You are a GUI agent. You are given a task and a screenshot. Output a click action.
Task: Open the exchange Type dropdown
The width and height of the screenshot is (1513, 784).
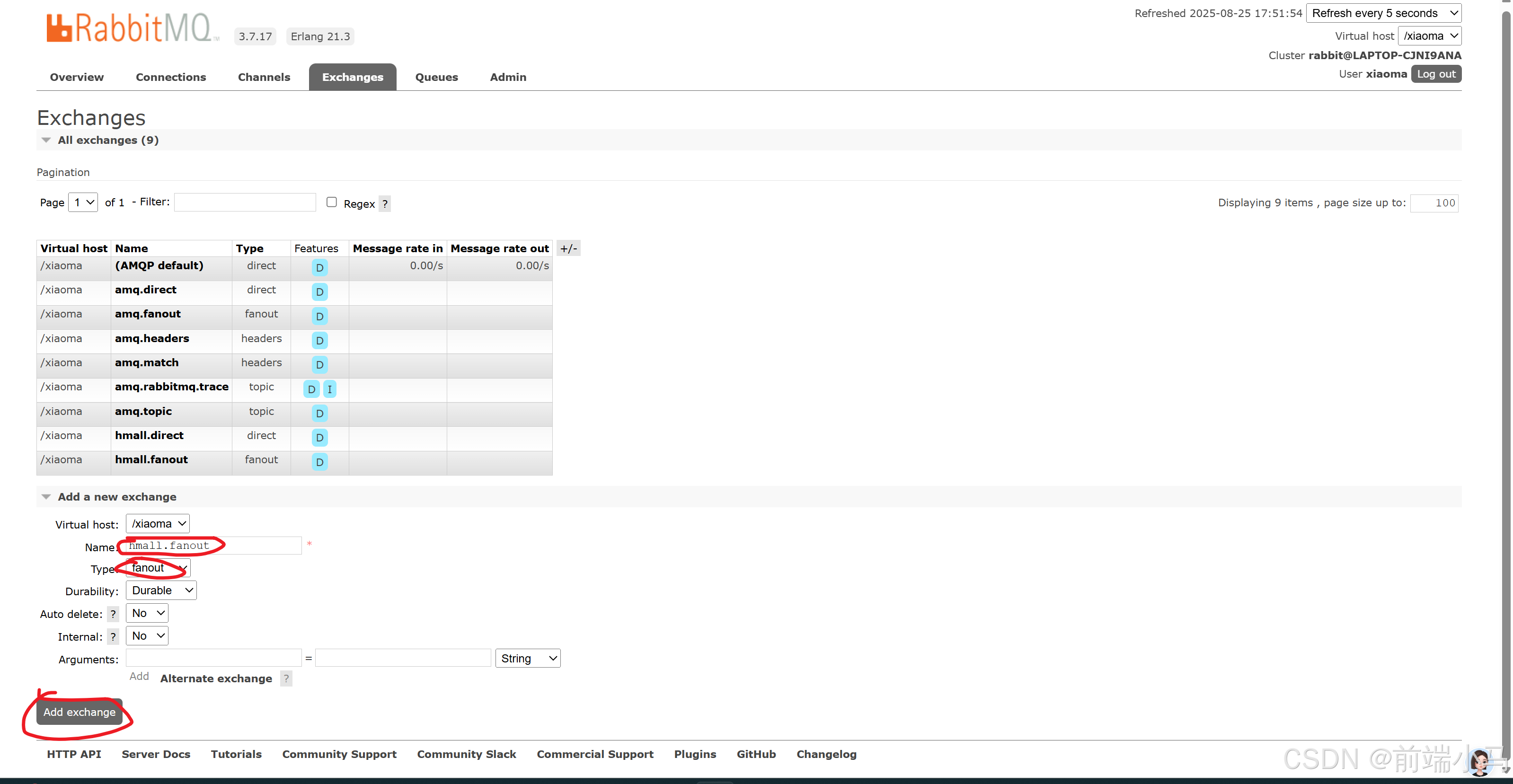click(x=158, y=568)
